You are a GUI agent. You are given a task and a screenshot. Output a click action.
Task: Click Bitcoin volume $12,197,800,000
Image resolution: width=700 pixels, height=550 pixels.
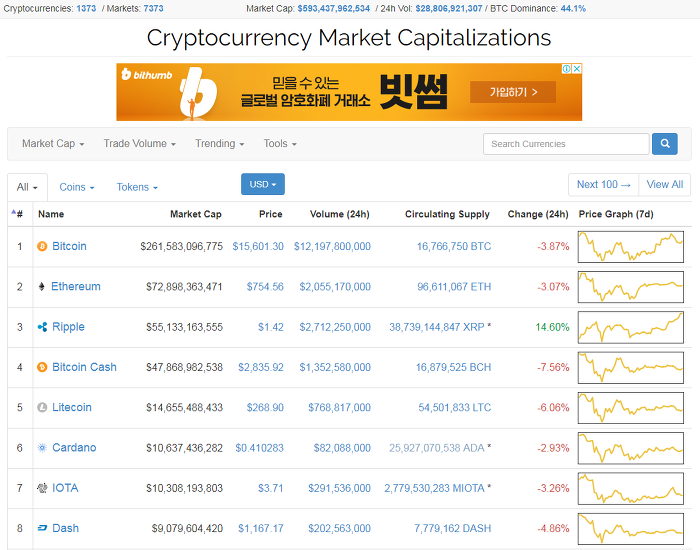click(332, 246)
